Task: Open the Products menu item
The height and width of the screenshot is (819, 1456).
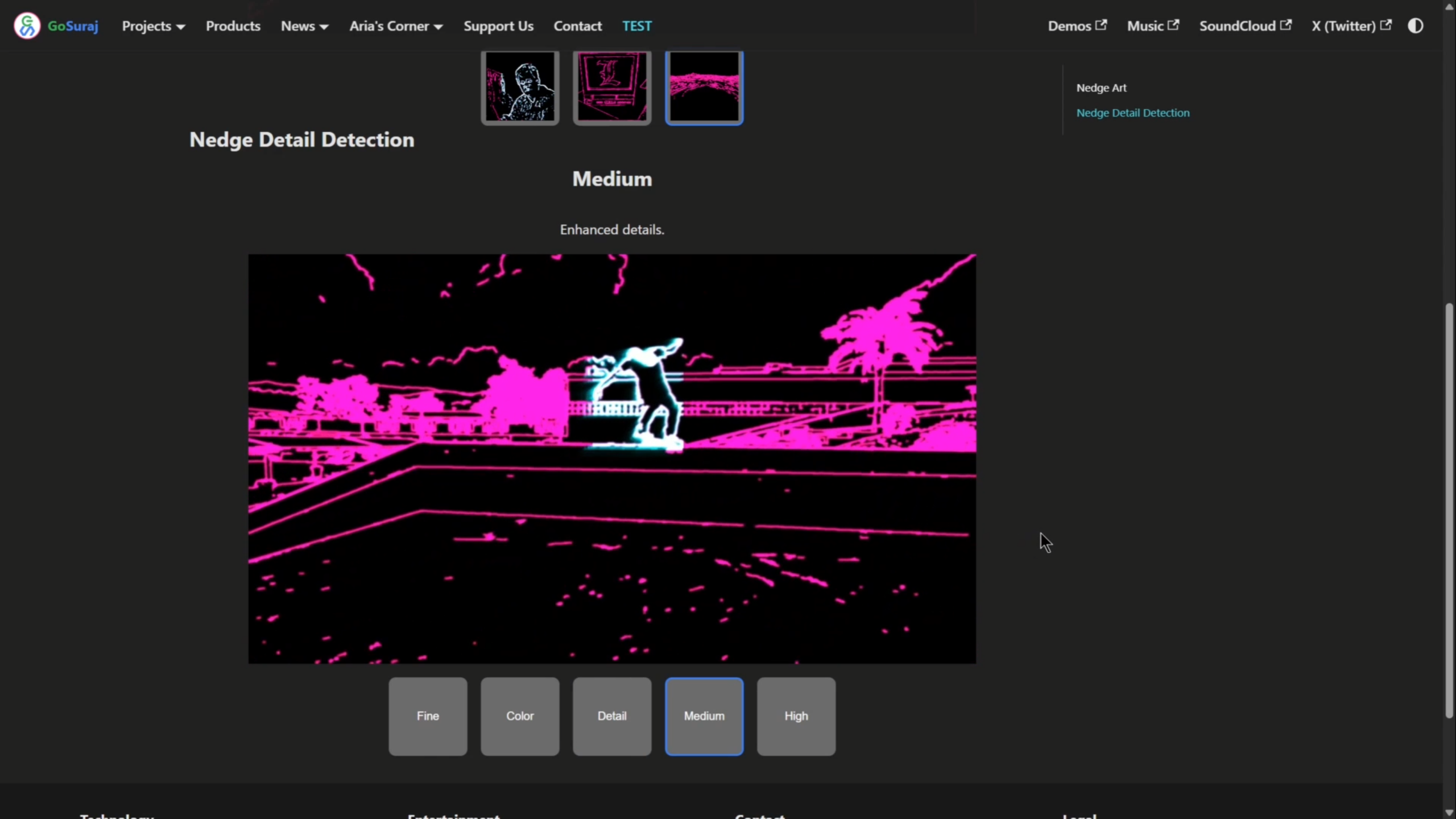Action: click(233, 26)
